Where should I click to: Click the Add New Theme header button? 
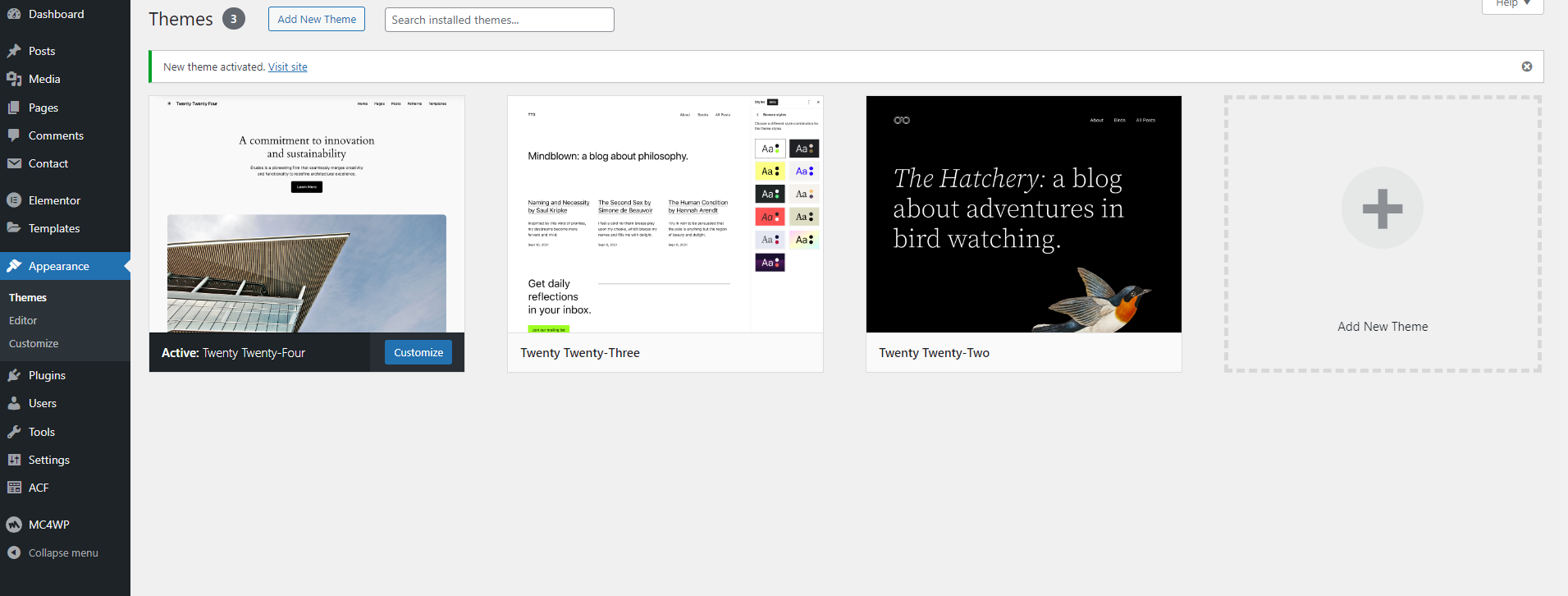[x=316, y=19]
